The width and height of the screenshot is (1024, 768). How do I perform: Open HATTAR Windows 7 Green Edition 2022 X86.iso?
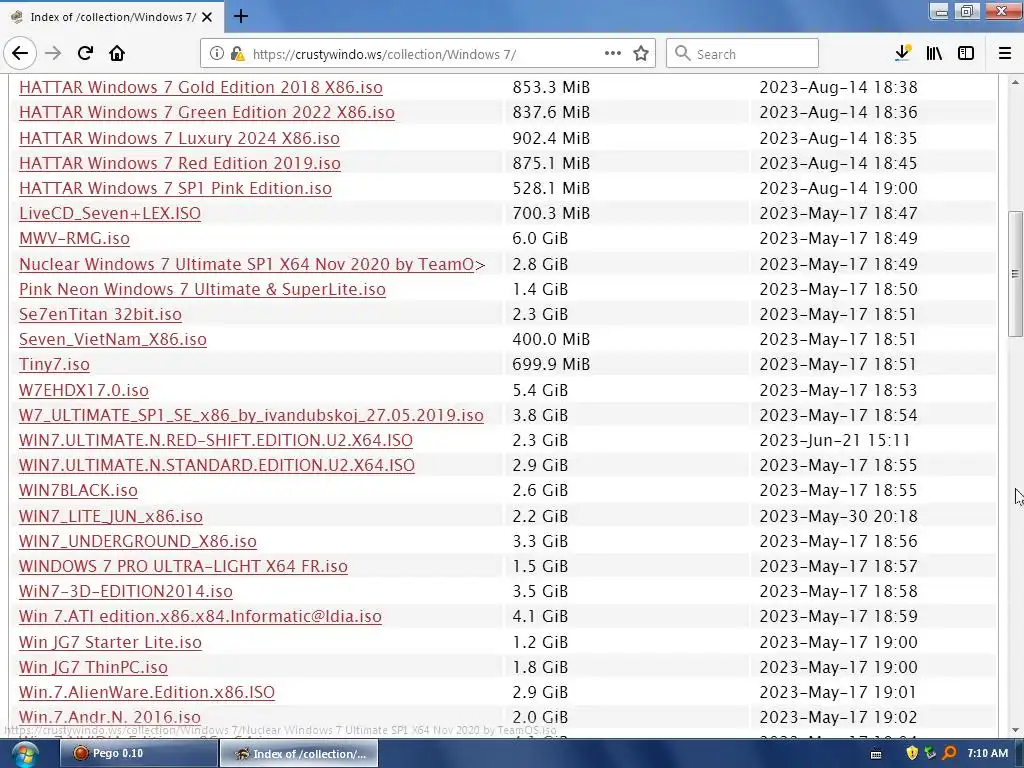tap(206, 112)
